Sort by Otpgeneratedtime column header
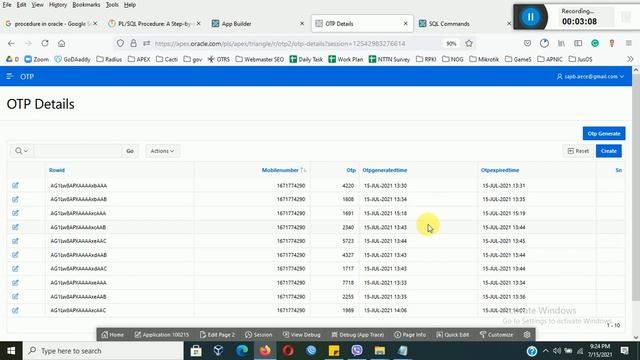The height and width of the screenshot is (360, 640). point(384,170)
